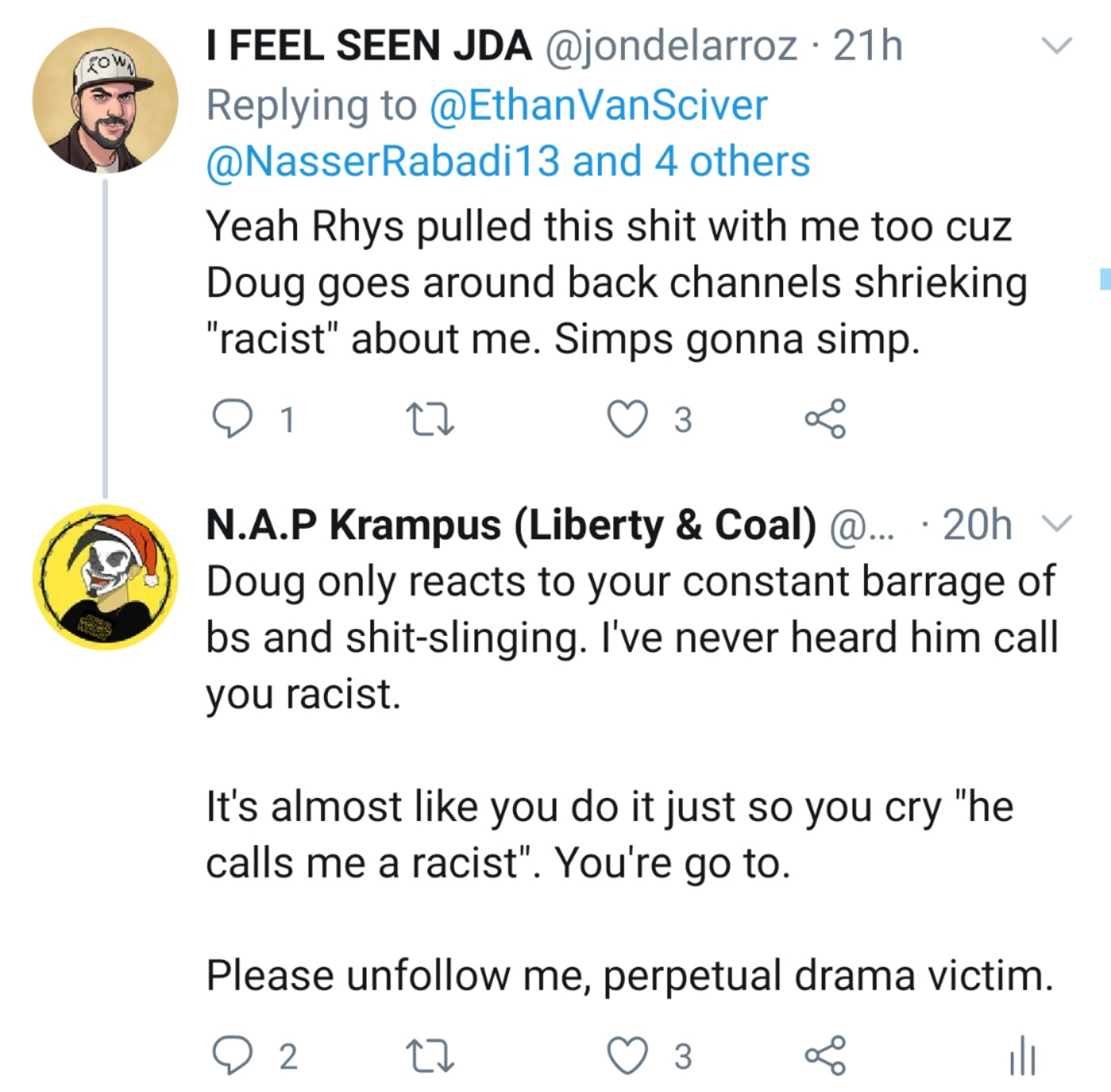
Task: View I FEEL SEEN JDA avatar
Action: 105,100
